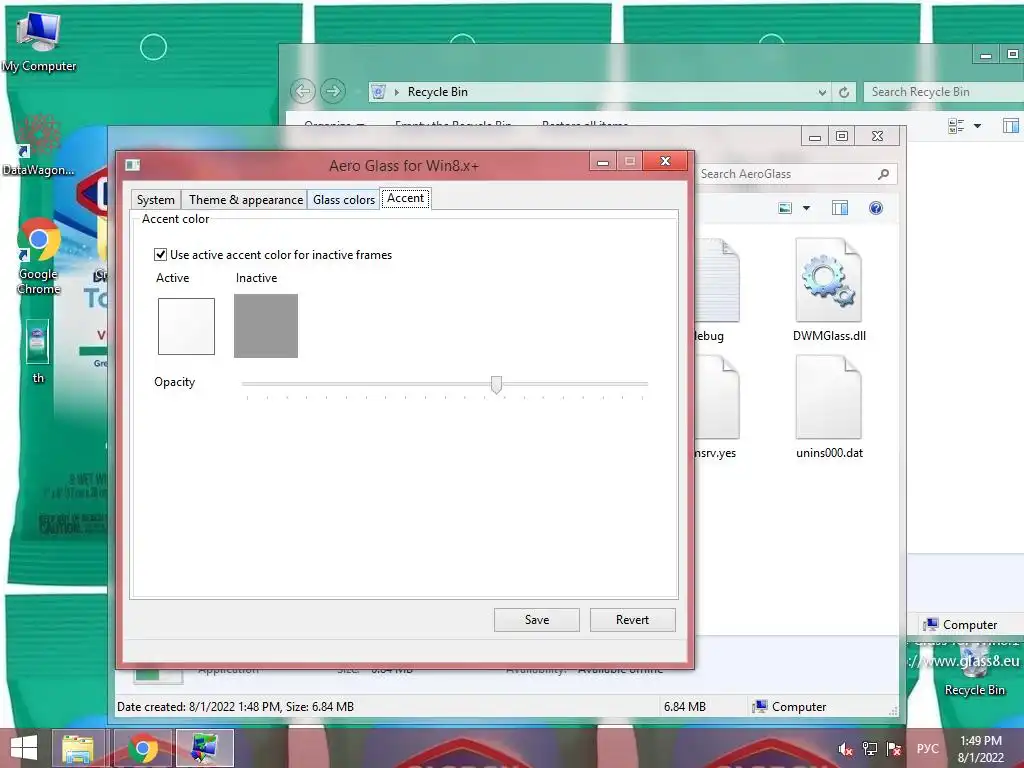This screenshot has height=768, width=1024.
Task: Switch to Theme & appearance tab
Action: [246, 200]
